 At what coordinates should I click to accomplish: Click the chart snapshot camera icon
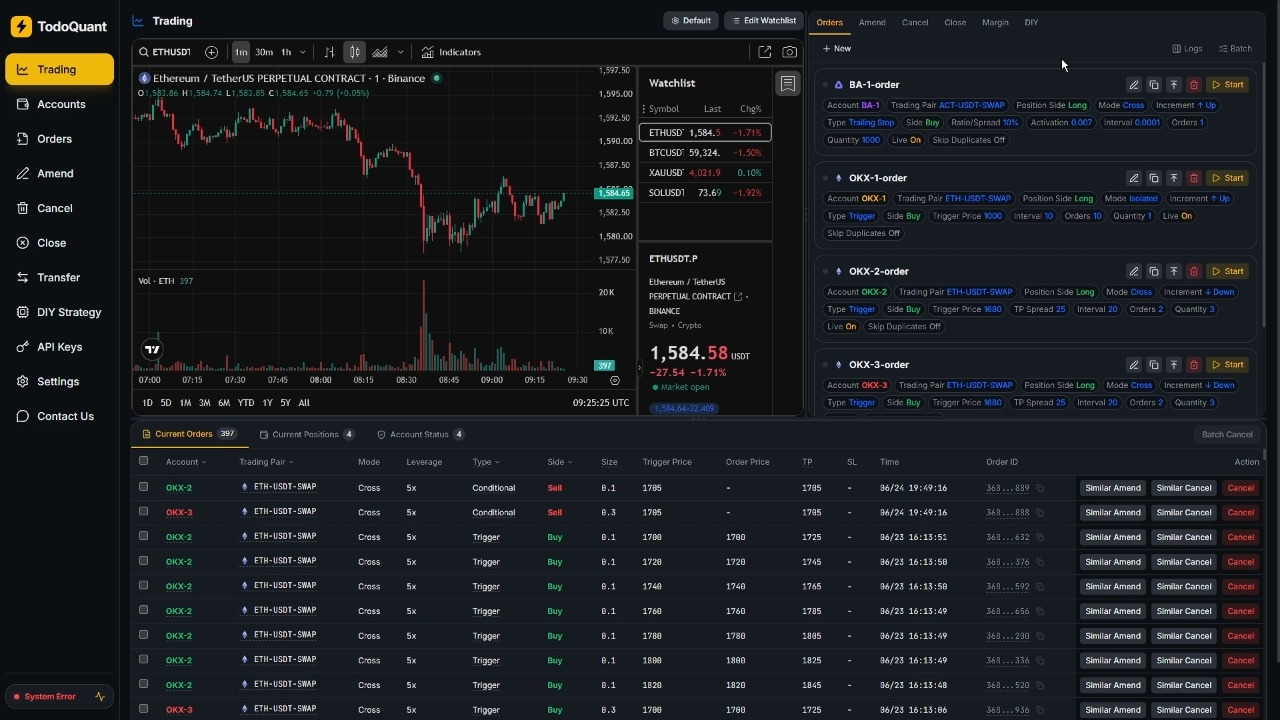point(790,52)
